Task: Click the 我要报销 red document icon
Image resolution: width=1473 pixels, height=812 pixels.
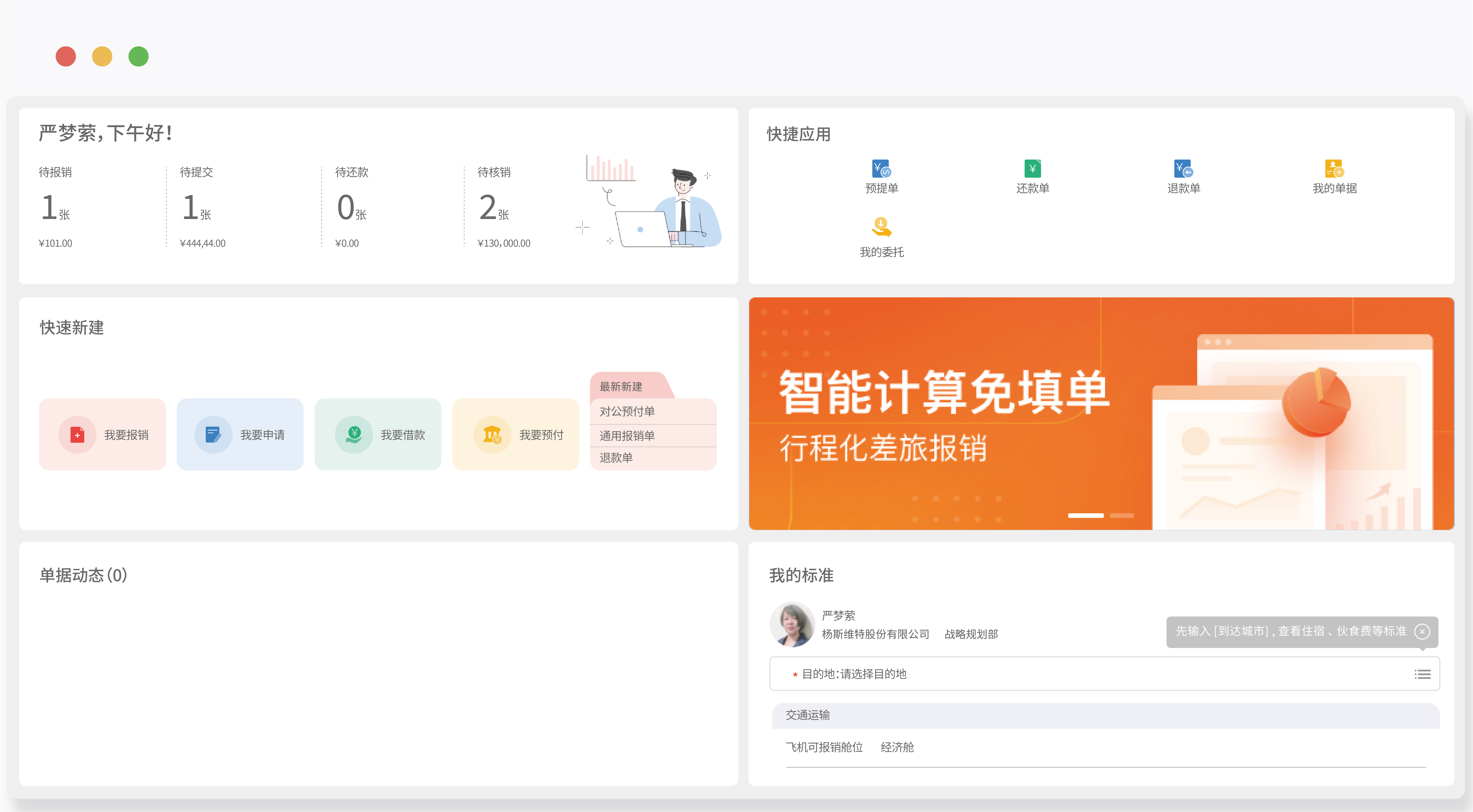Action: click(77, 435)
